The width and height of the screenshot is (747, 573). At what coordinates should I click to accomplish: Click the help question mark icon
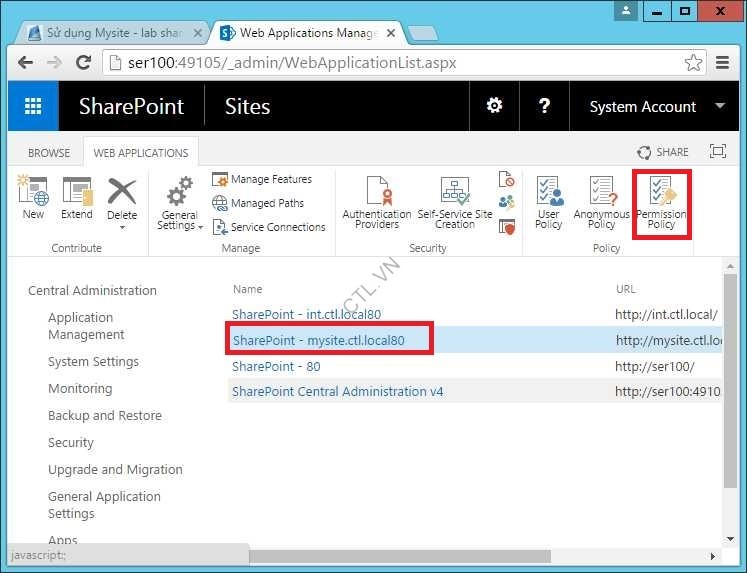(x=545, y=106)
